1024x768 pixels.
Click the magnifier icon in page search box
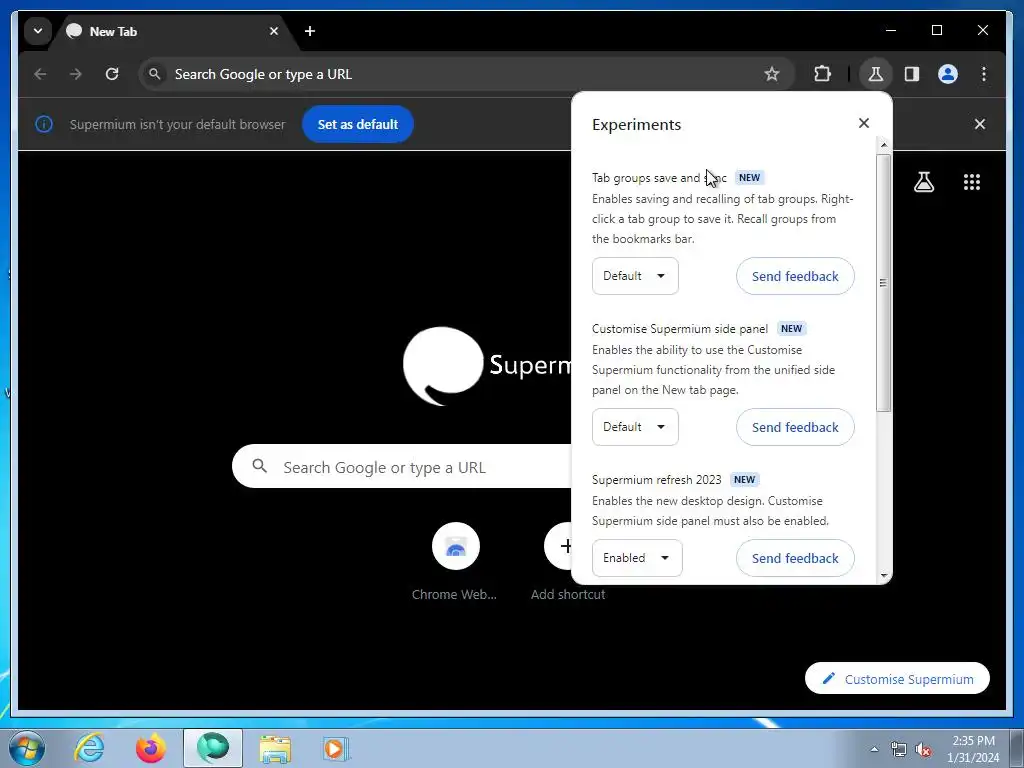pos(260,466)
